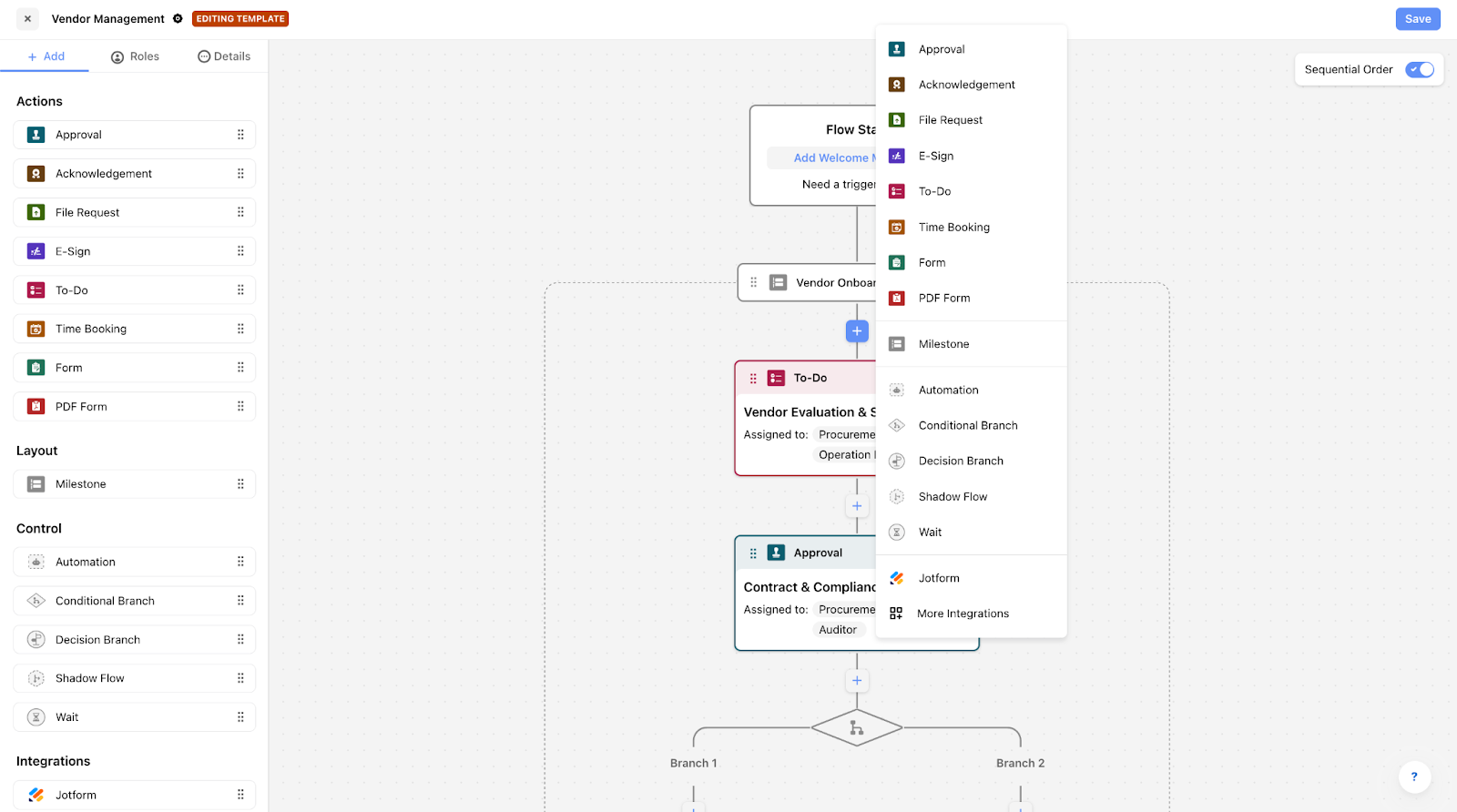Save the template

[1417, 19]
